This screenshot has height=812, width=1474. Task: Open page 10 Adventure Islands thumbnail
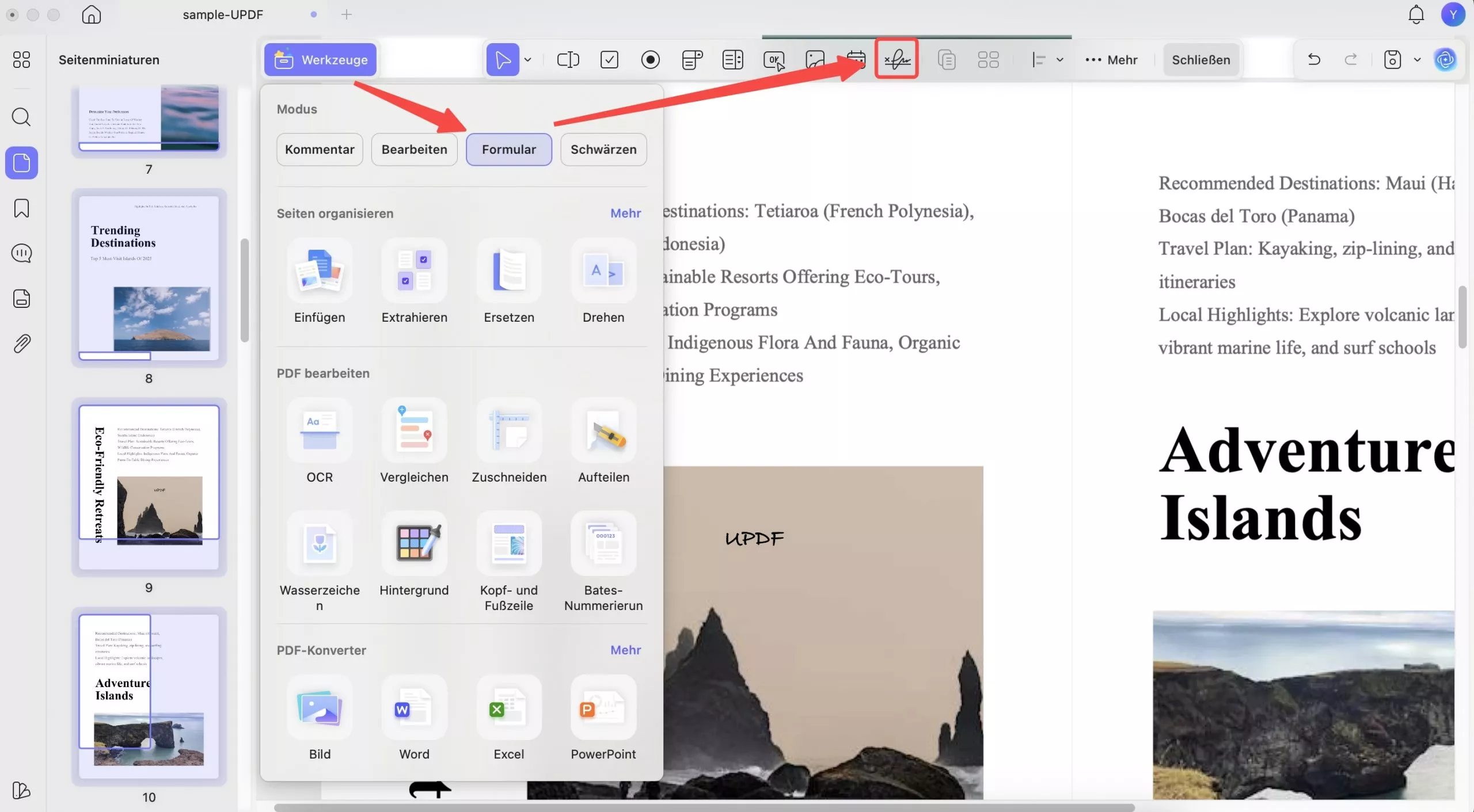(x=149, y=696)
